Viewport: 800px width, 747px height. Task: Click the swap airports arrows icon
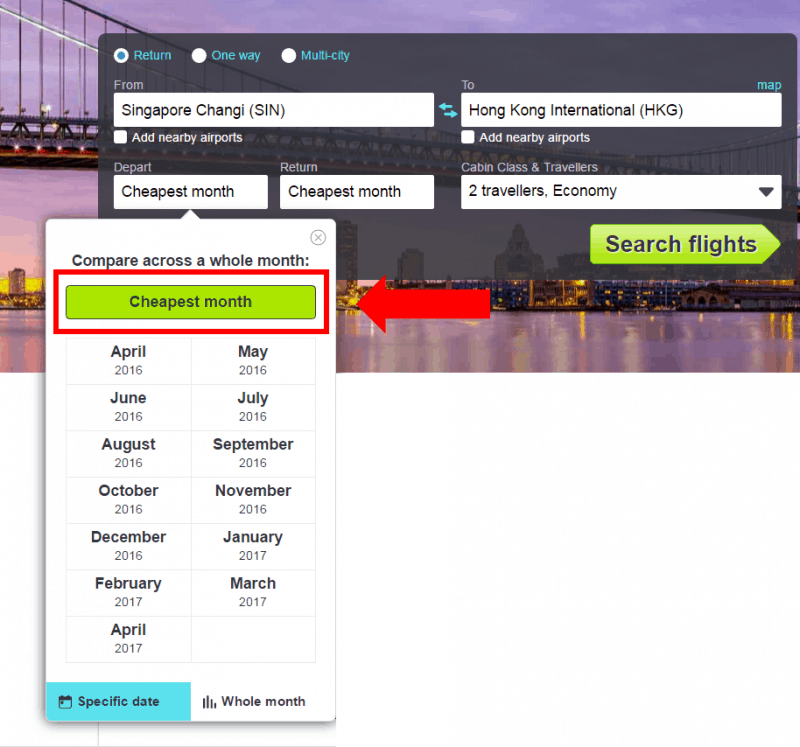447,110
